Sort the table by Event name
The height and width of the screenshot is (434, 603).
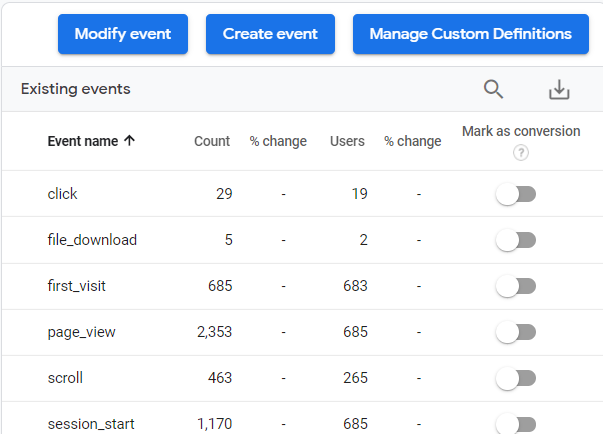[x=83, y=141]
